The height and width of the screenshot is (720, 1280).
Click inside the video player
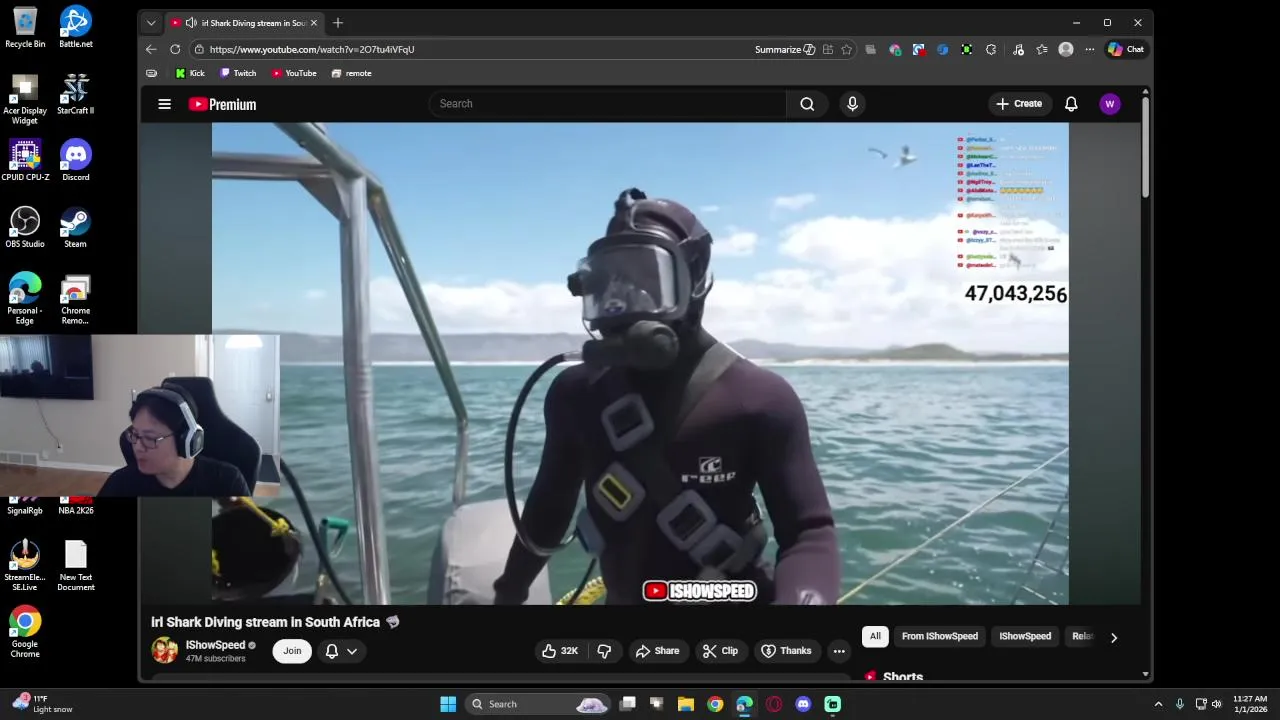pyautogui.click(x=640, y=364)
